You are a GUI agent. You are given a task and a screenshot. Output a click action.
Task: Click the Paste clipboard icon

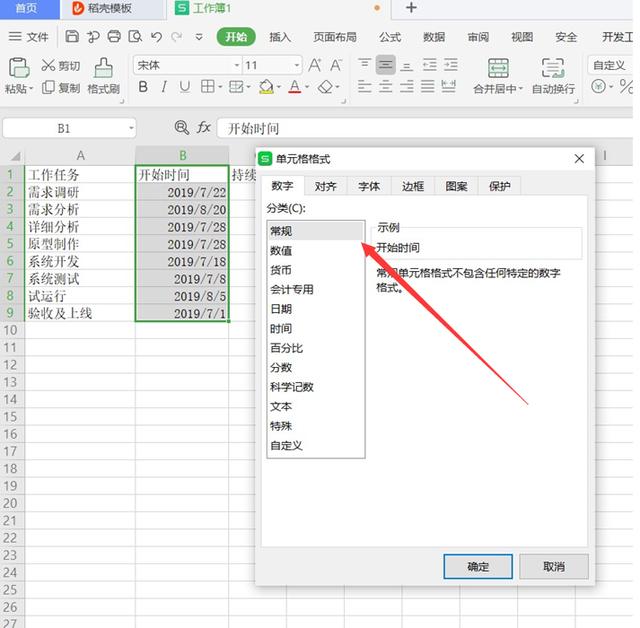[19, 67]
